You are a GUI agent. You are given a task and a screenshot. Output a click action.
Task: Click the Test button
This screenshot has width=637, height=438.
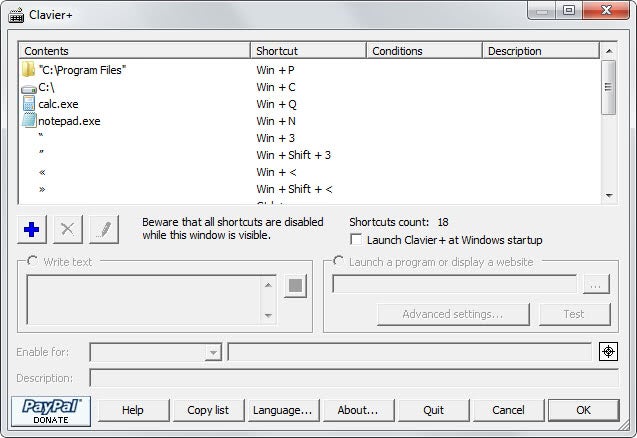574,314
